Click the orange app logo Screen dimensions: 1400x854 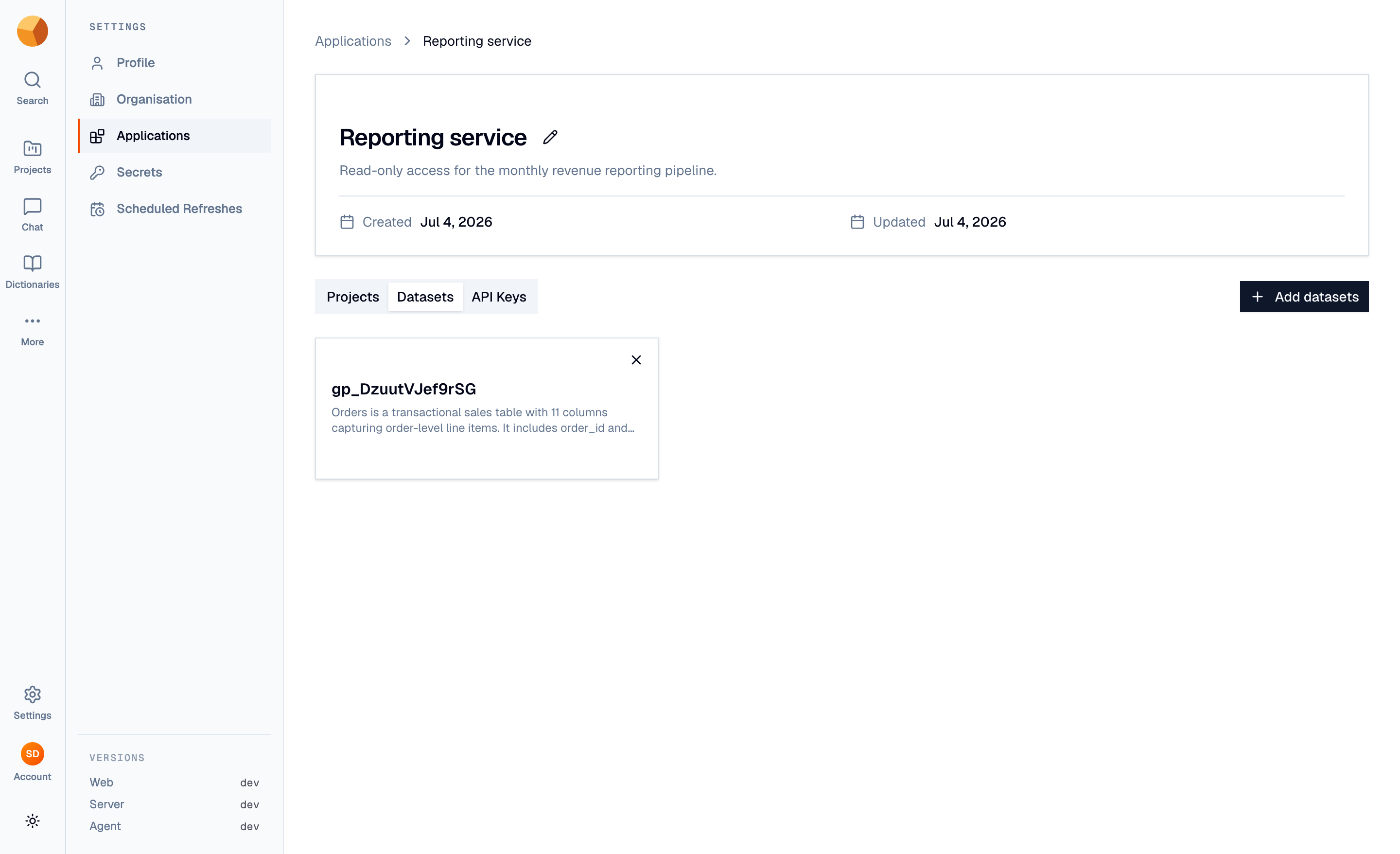[33, 31]
